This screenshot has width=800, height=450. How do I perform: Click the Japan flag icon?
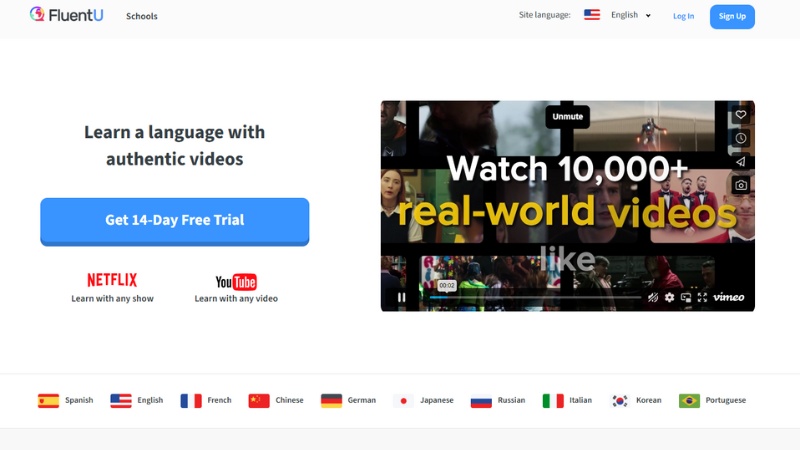[404, 401]
